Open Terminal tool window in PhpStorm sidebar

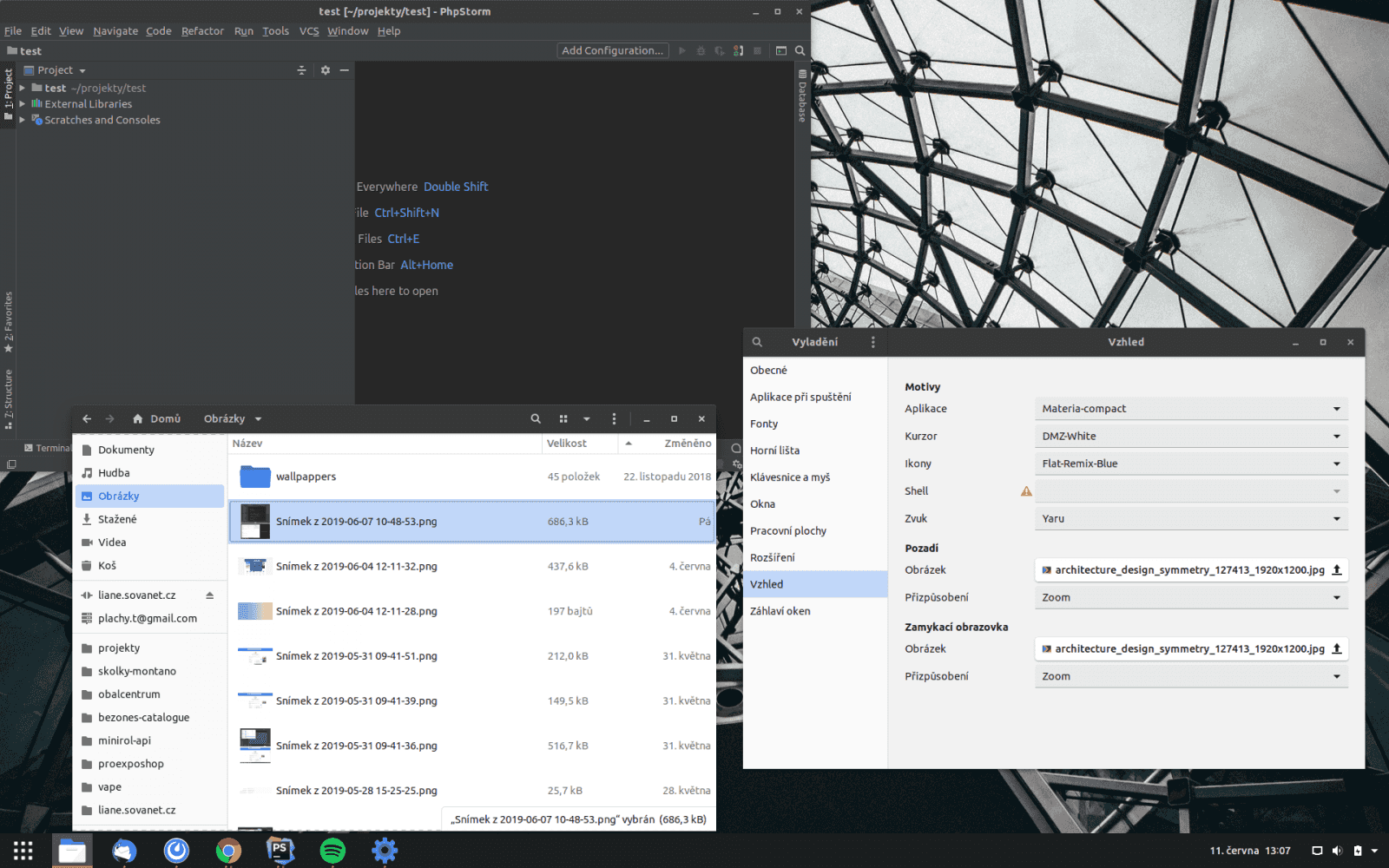point(49,448)
